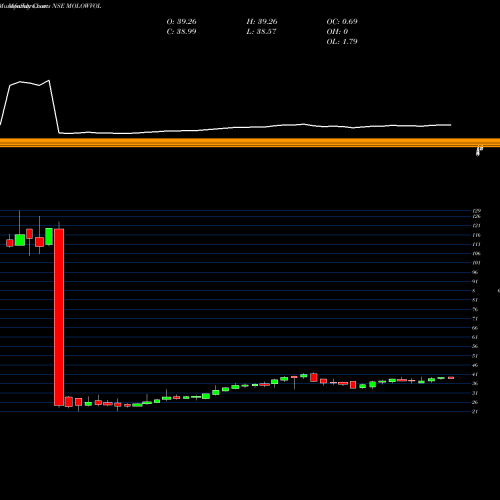Select the 71 price axis label
The width and height of the screenshot is (500, 500).
(x=475, y=319)
